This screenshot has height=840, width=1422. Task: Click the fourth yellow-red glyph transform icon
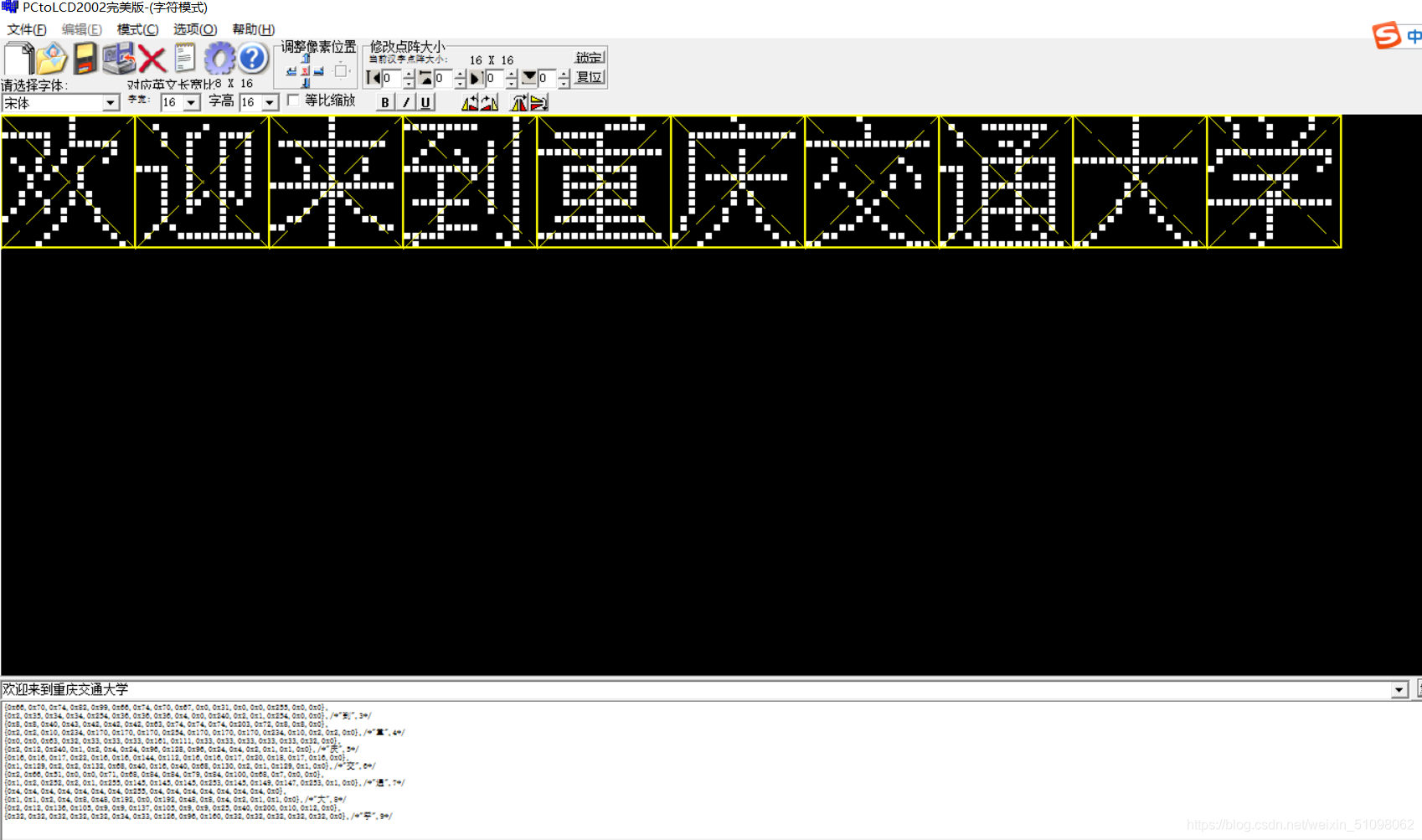click(538, 102)
